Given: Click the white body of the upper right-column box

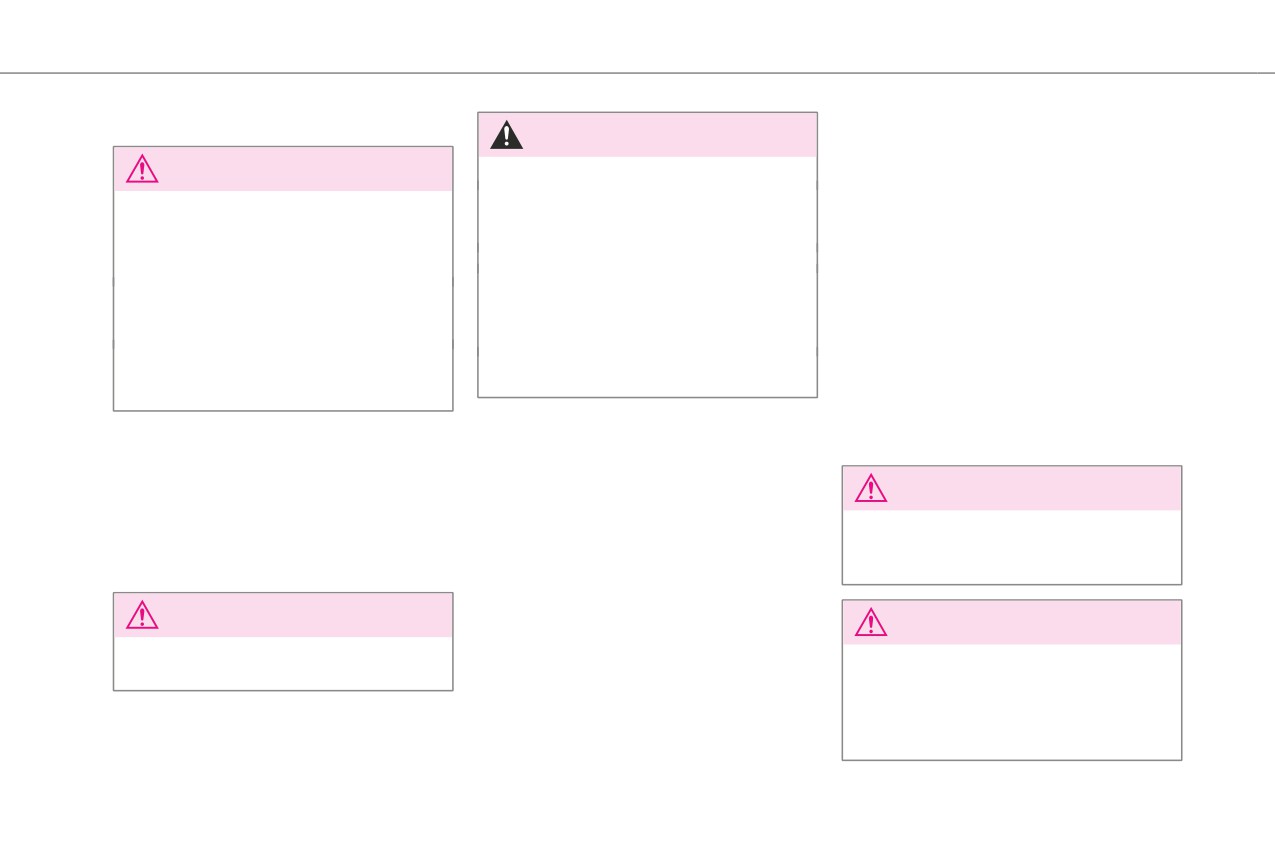Looking at the screenshot, I should [1012, 547].
